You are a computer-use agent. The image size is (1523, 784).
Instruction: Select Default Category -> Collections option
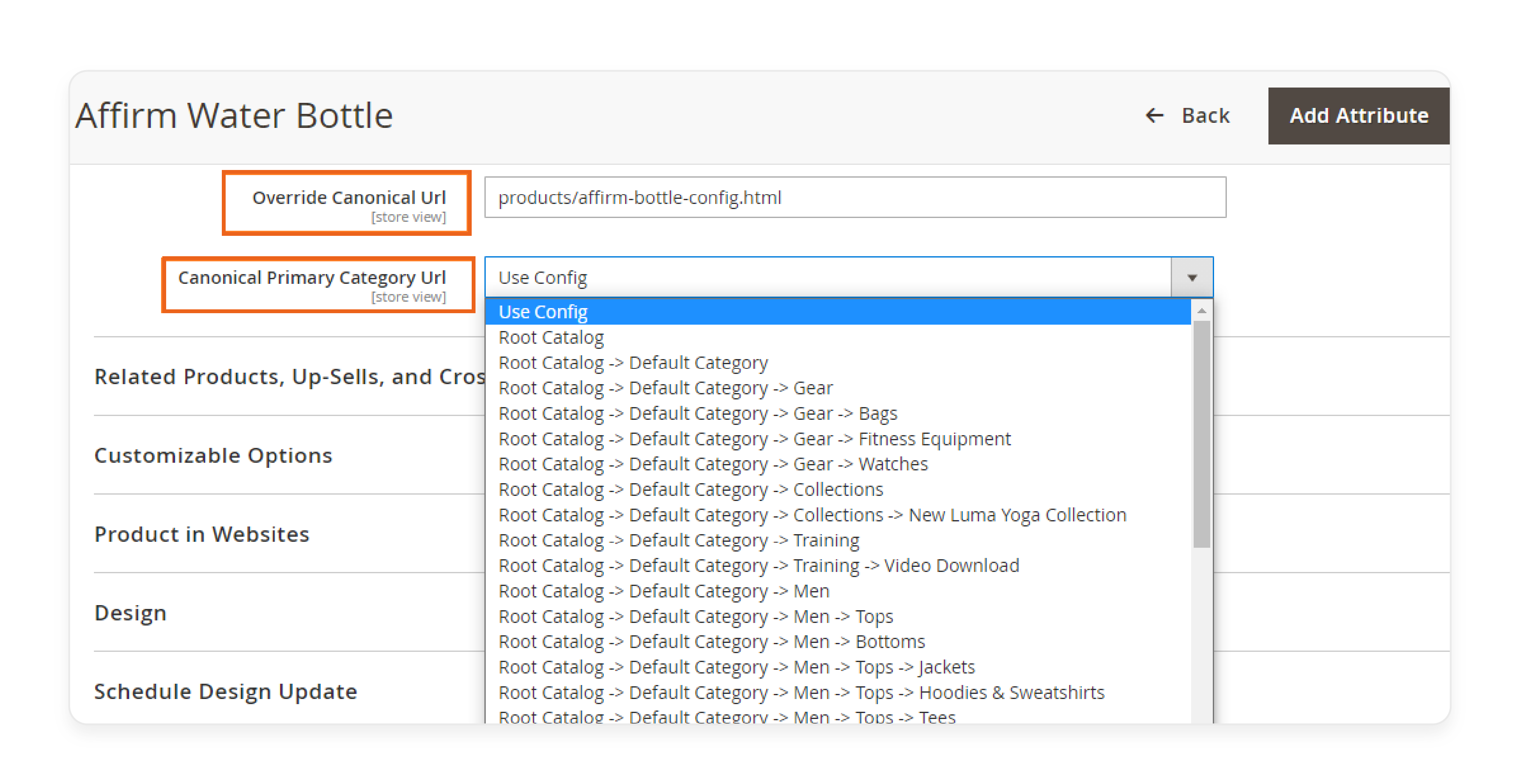838,490
